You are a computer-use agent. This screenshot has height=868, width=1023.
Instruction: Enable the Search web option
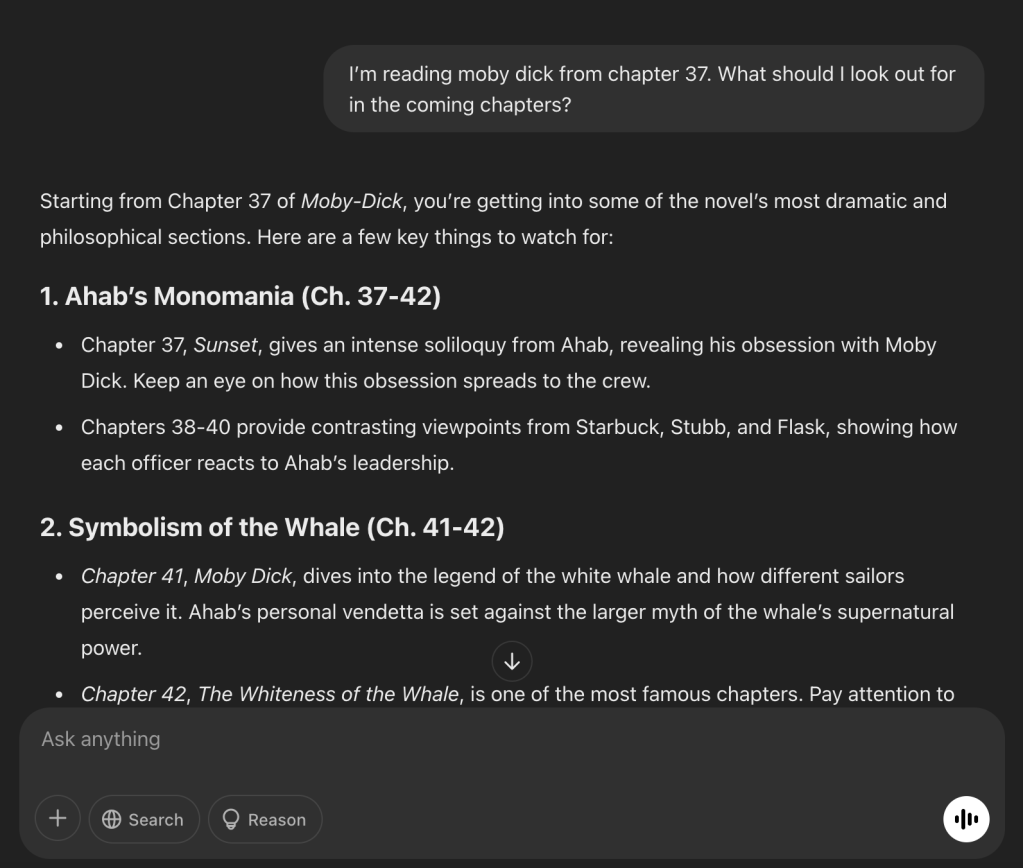click(x=144, y=819)
